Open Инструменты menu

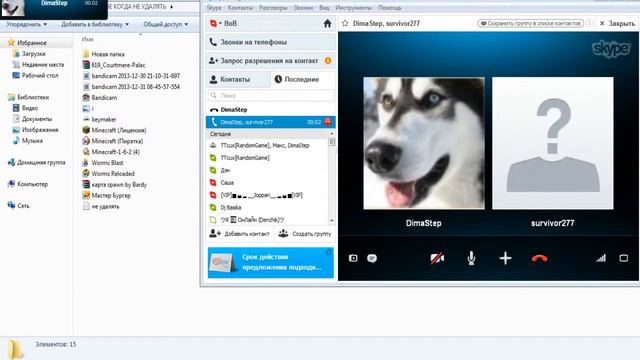(x=353, y=8)
